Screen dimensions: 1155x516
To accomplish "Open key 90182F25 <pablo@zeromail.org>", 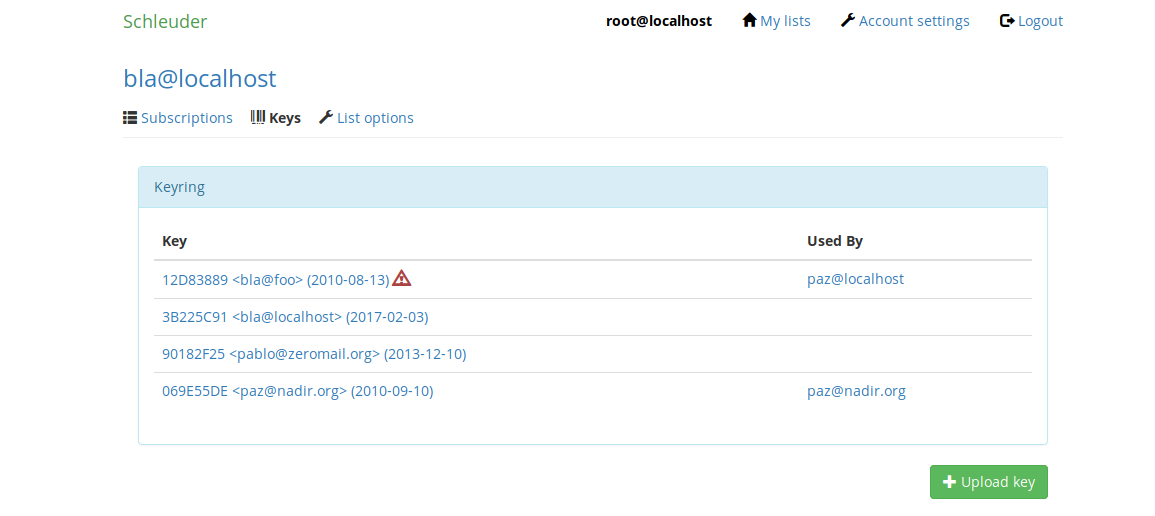I will coord(315,354).
